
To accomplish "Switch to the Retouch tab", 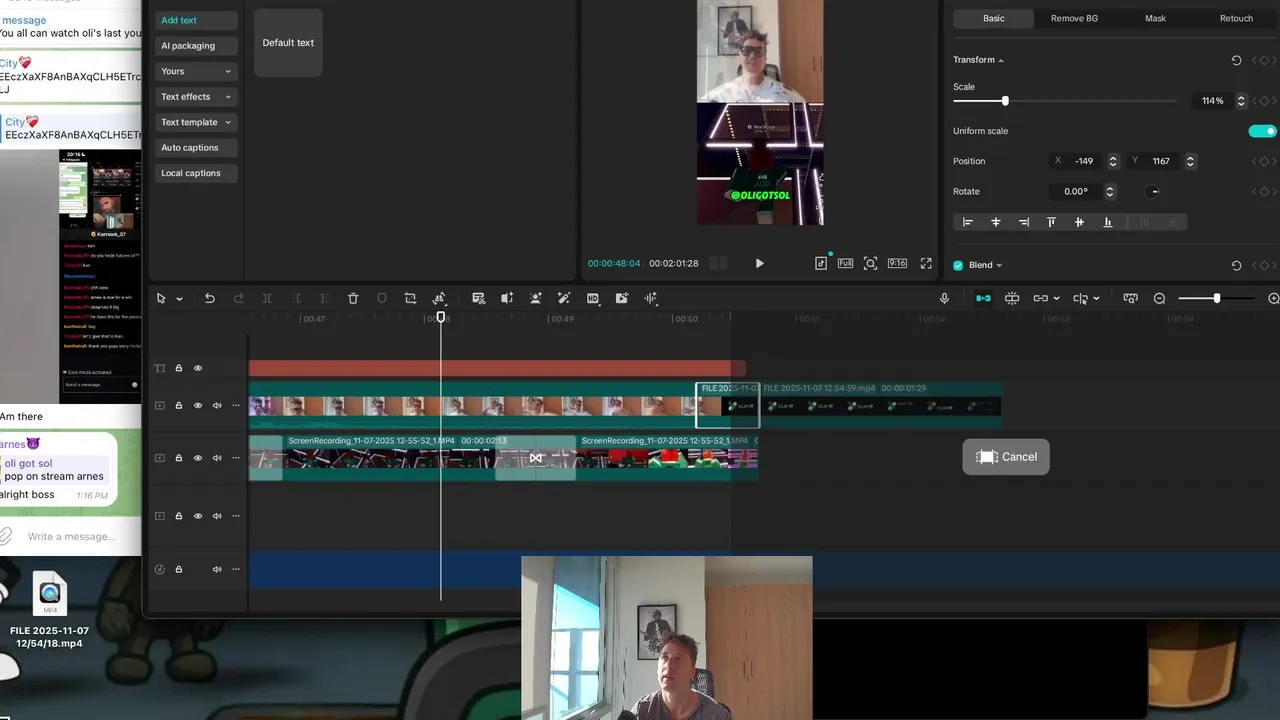I will 1236,18.
